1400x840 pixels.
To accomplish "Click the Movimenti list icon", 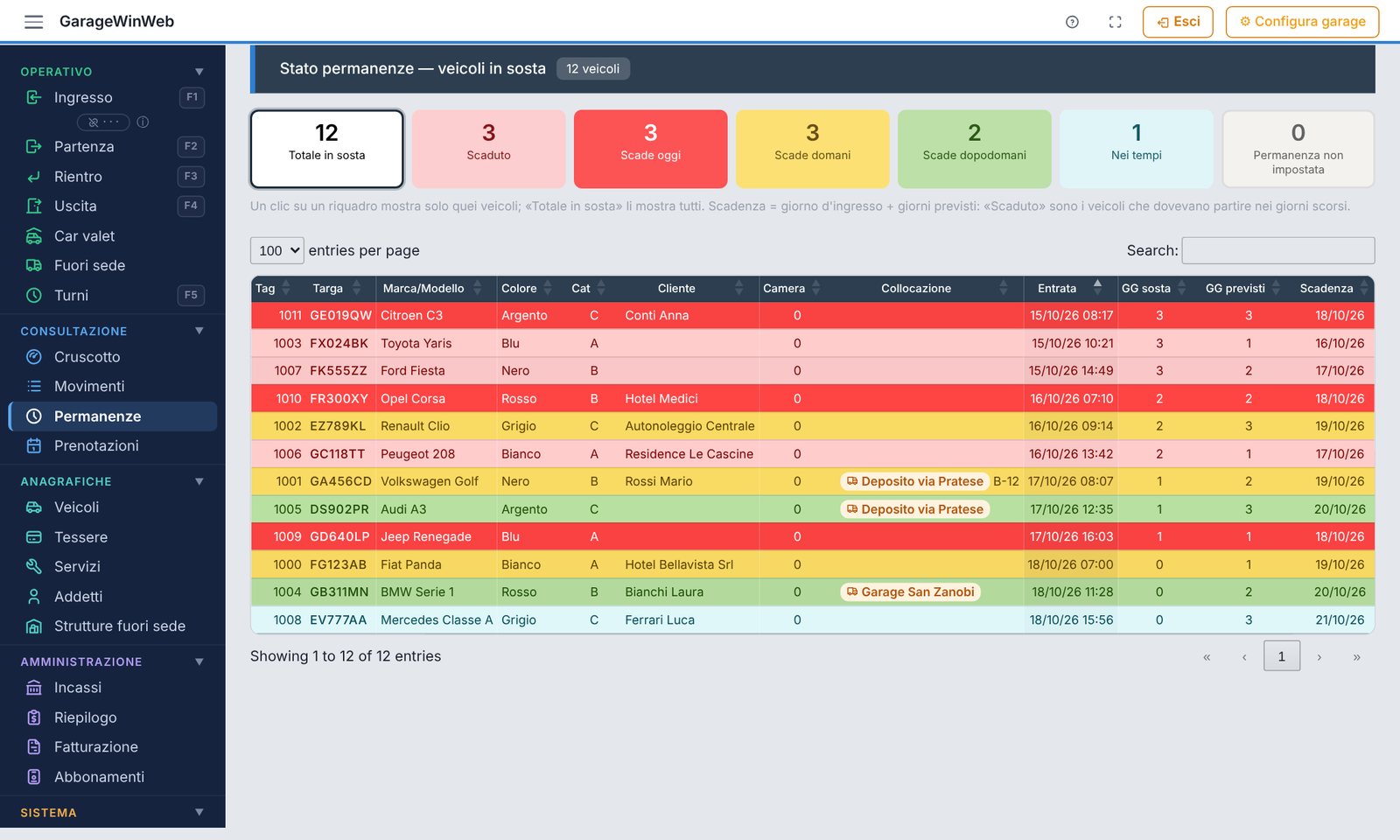I will tap(34, 386).
